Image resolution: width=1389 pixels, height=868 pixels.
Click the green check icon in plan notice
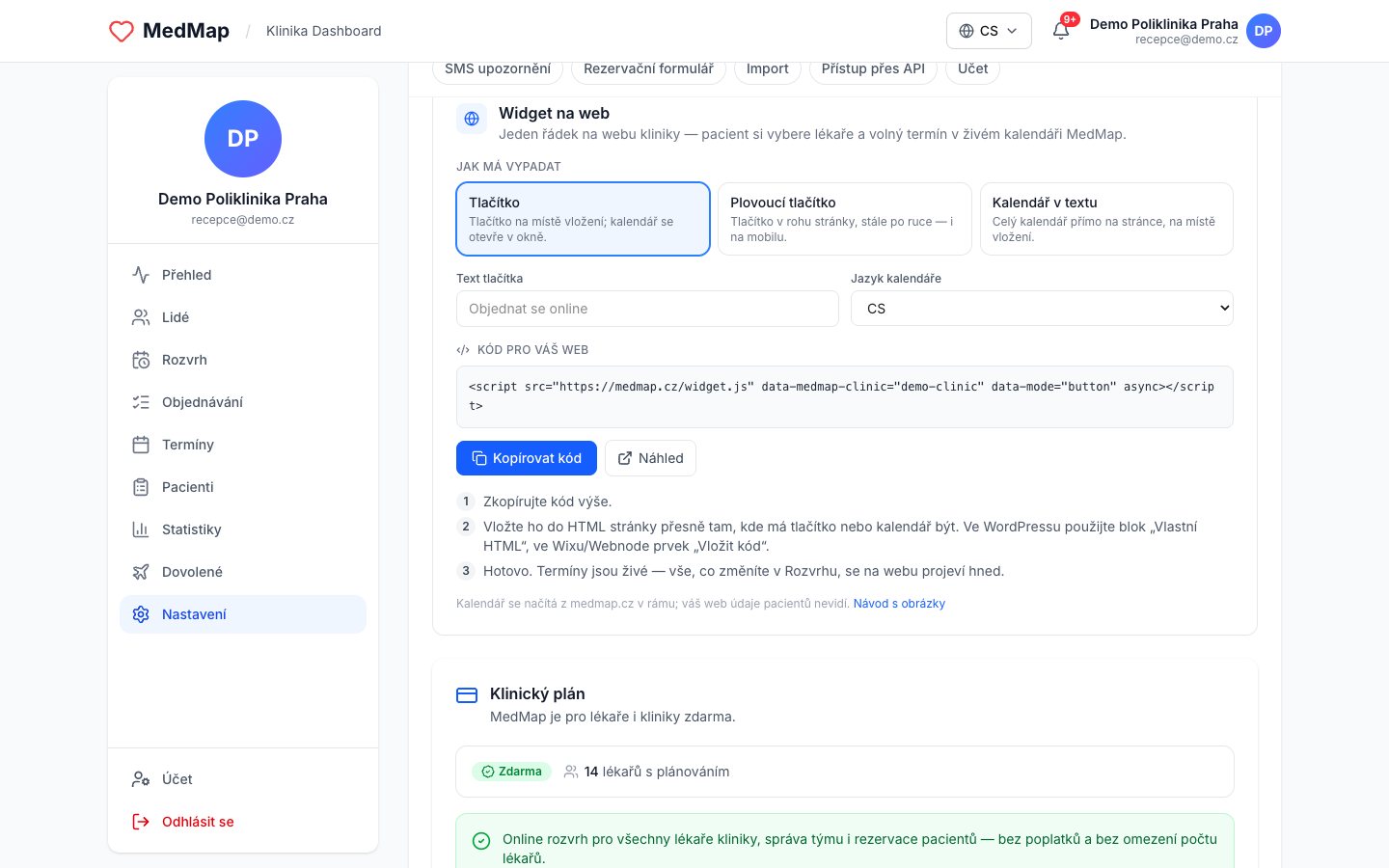(x=481, y=841)
